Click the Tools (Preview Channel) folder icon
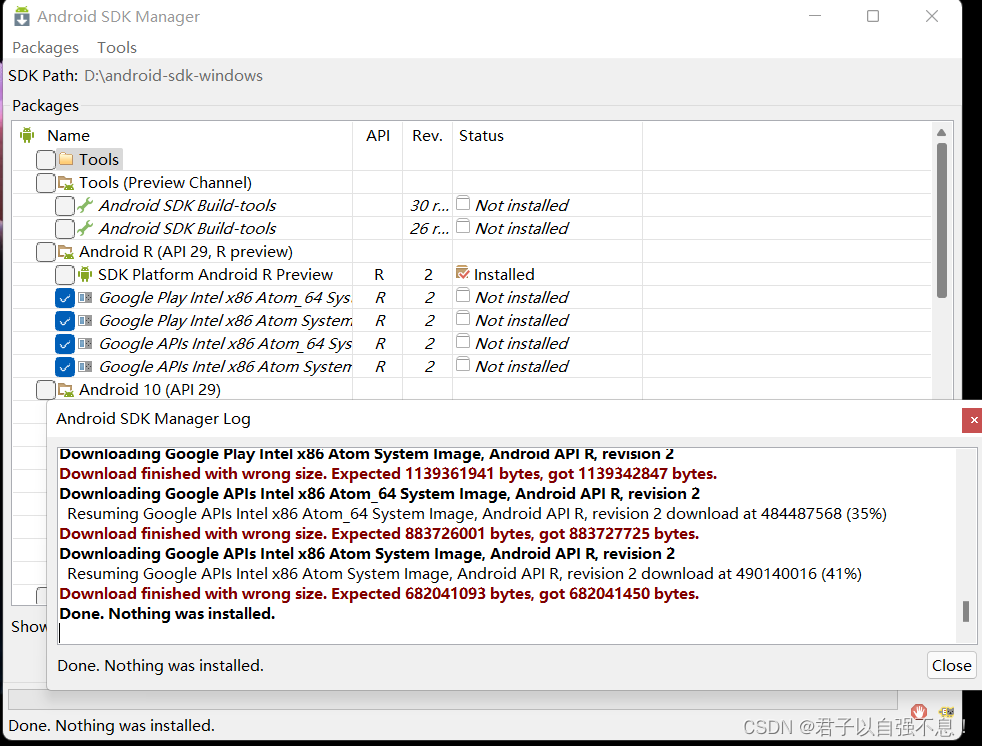This screenshot has width=982, height=746. click(66, 183)
